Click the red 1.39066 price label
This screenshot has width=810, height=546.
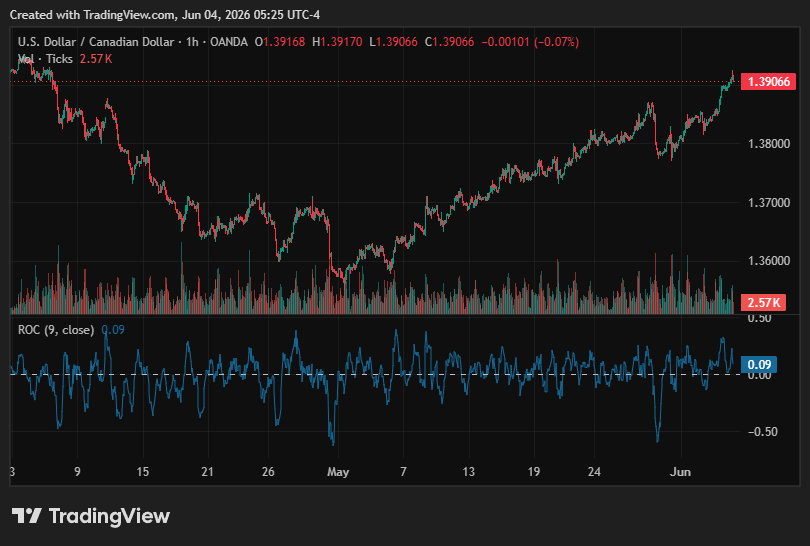point(768,82)
